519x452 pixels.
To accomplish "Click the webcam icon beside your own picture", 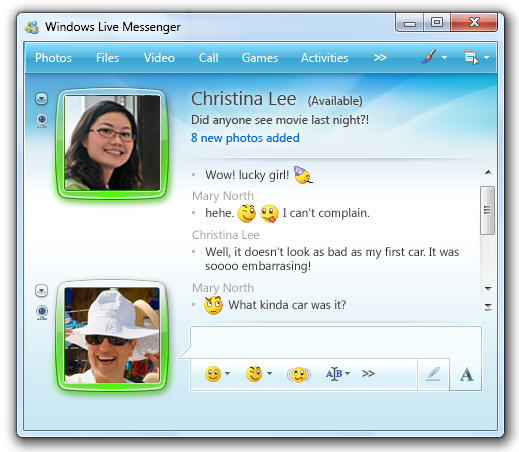I will tap(42, 312).
